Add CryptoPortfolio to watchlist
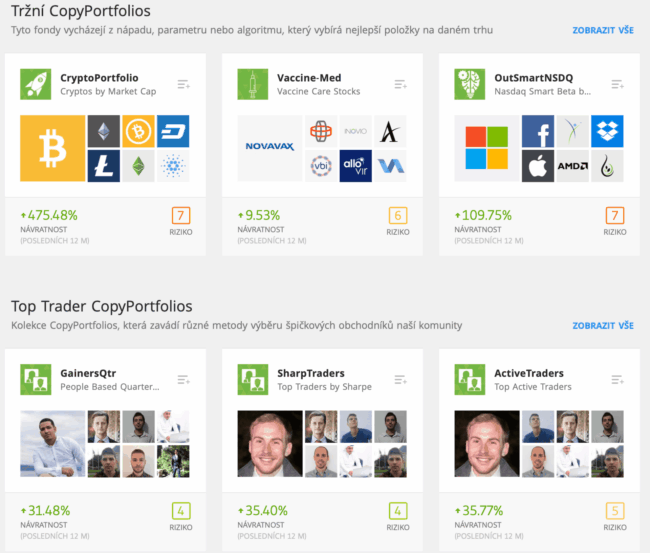 click(x=184, y=85)
